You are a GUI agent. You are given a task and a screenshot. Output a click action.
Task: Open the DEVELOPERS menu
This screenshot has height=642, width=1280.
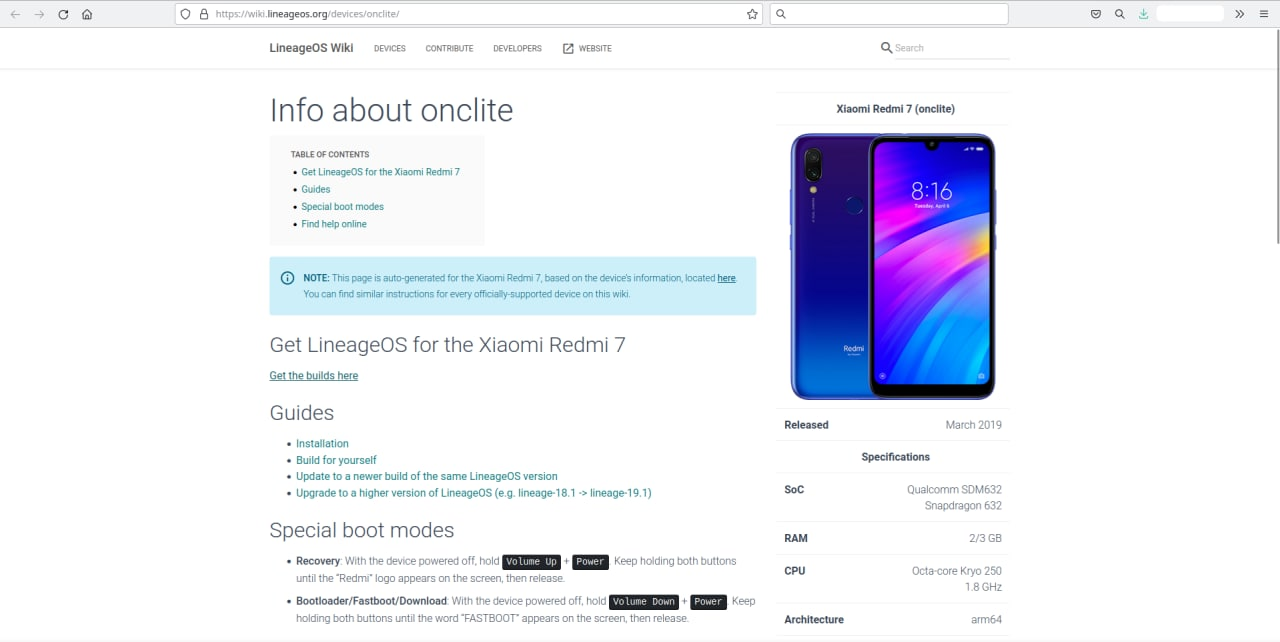pos(517,48)
